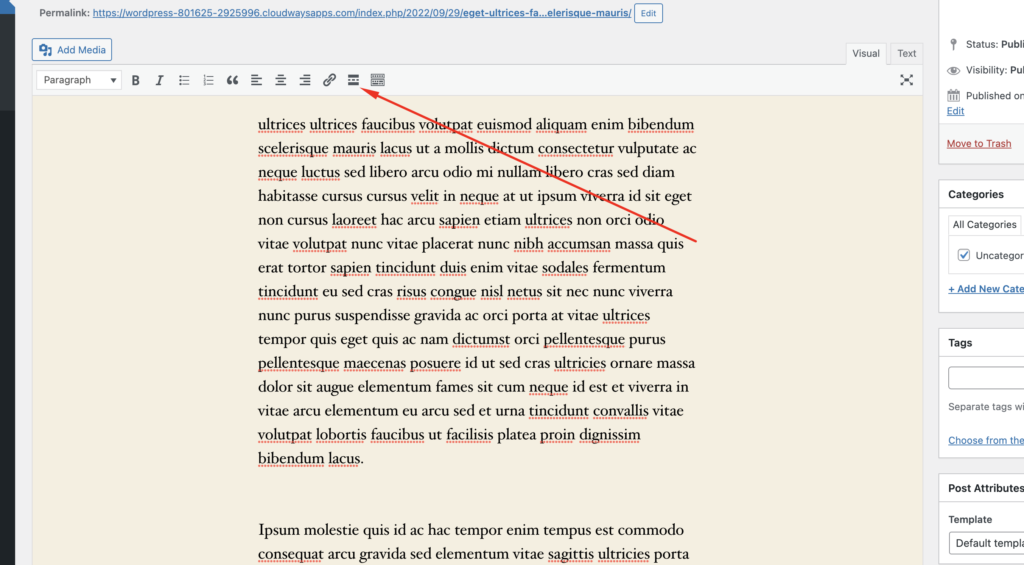1024x565 pixels.
Task: Select the All Categories tab
Action: point(984,225)
